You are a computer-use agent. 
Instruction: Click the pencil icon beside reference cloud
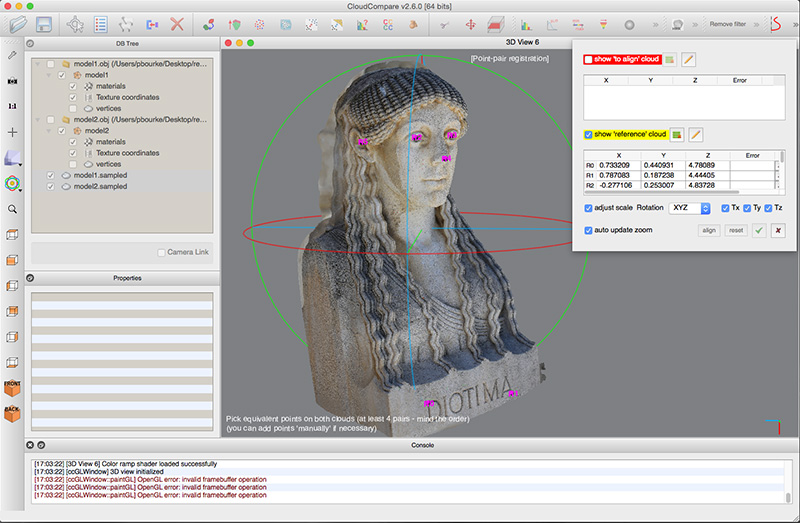(x=695, y=135)
